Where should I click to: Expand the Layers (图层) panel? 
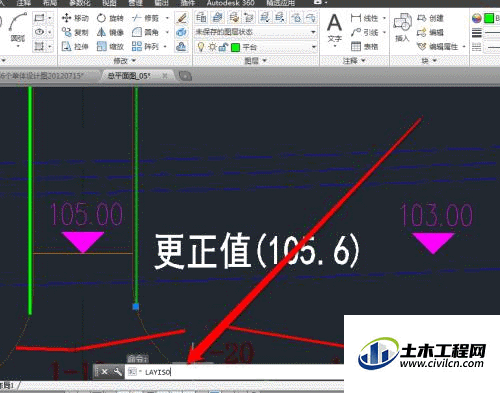pyautogui.click(x=255, y=61)
